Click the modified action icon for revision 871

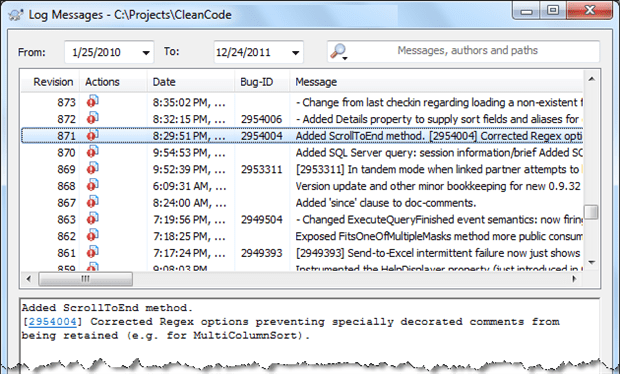pos(93,135)
